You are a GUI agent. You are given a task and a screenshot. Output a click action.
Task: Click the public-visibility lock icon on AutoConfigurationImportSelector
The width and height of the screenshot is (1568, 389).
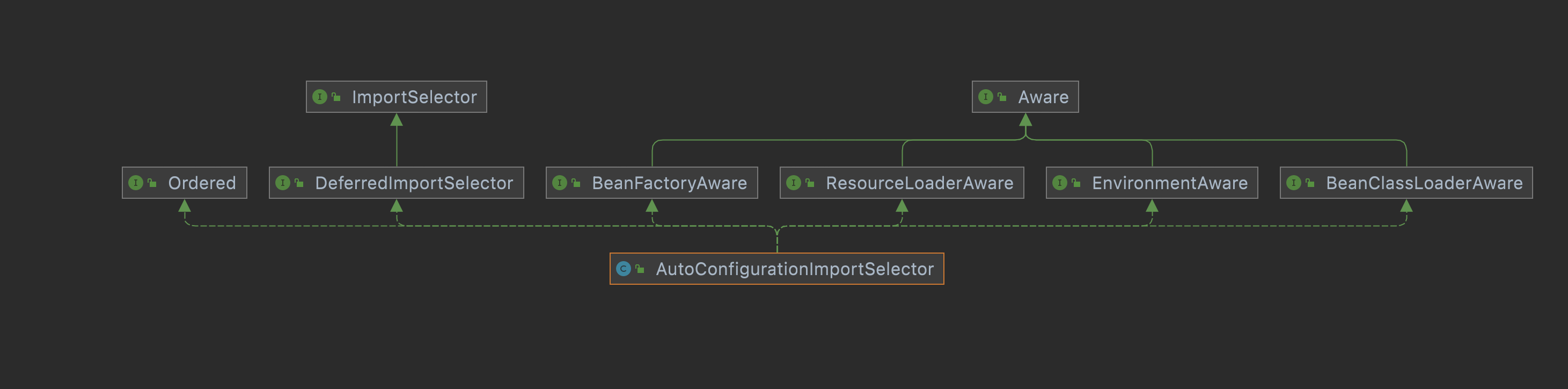tap(640, 269)
